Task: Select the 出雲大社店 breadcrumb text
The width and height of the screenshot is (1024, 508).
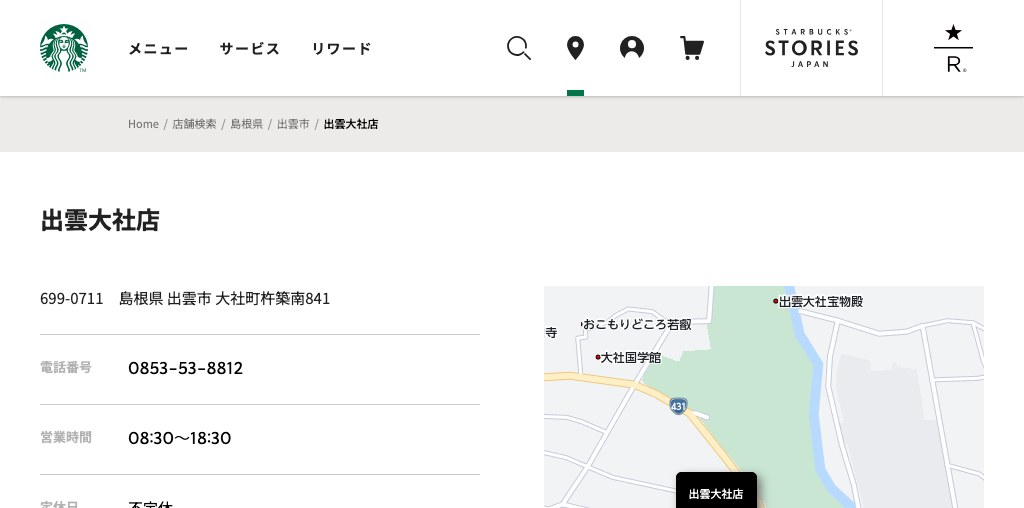Action: pos(351,124)
